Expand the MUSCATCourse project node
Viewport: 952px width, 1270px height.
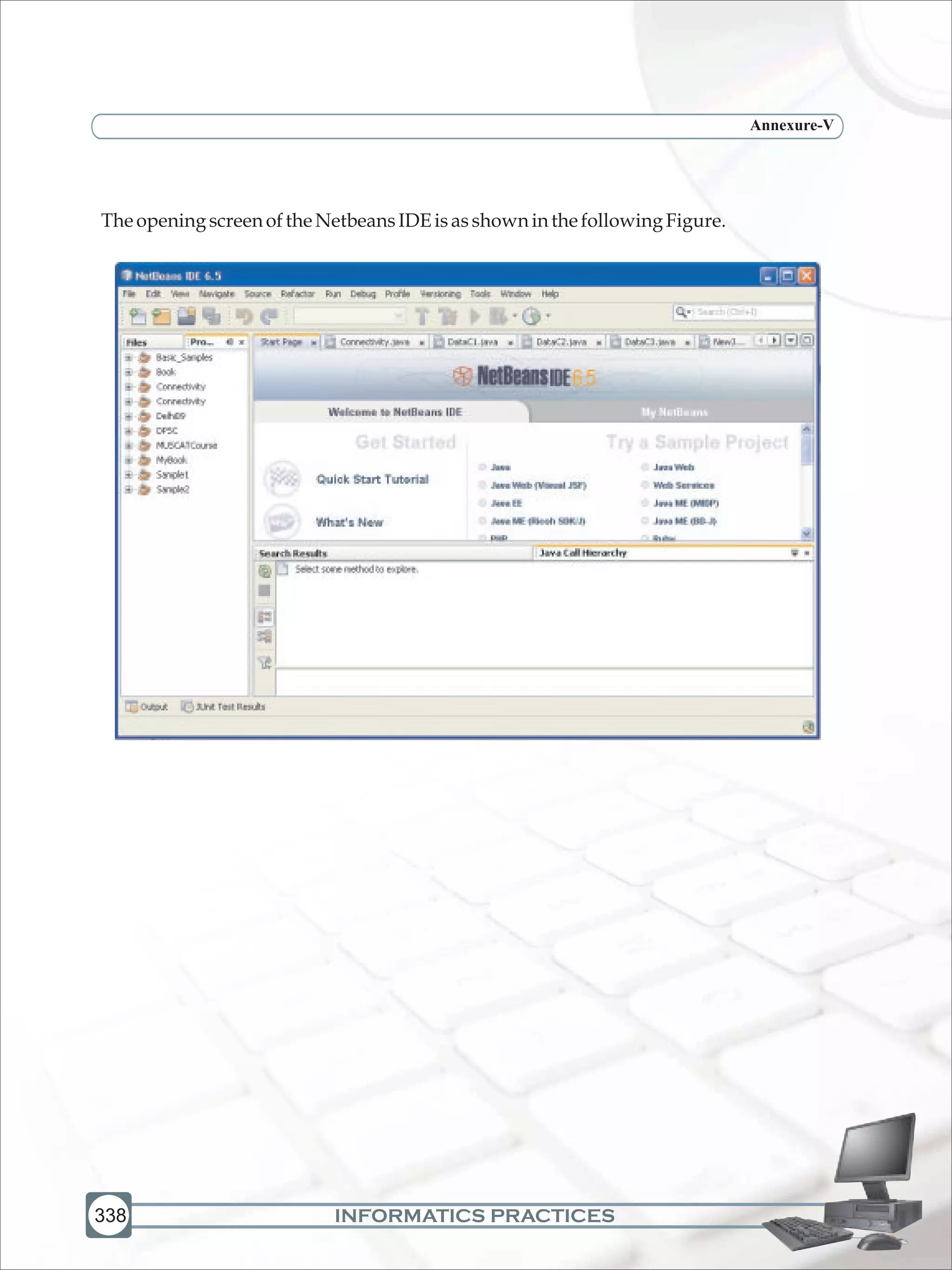pos(129,445)
